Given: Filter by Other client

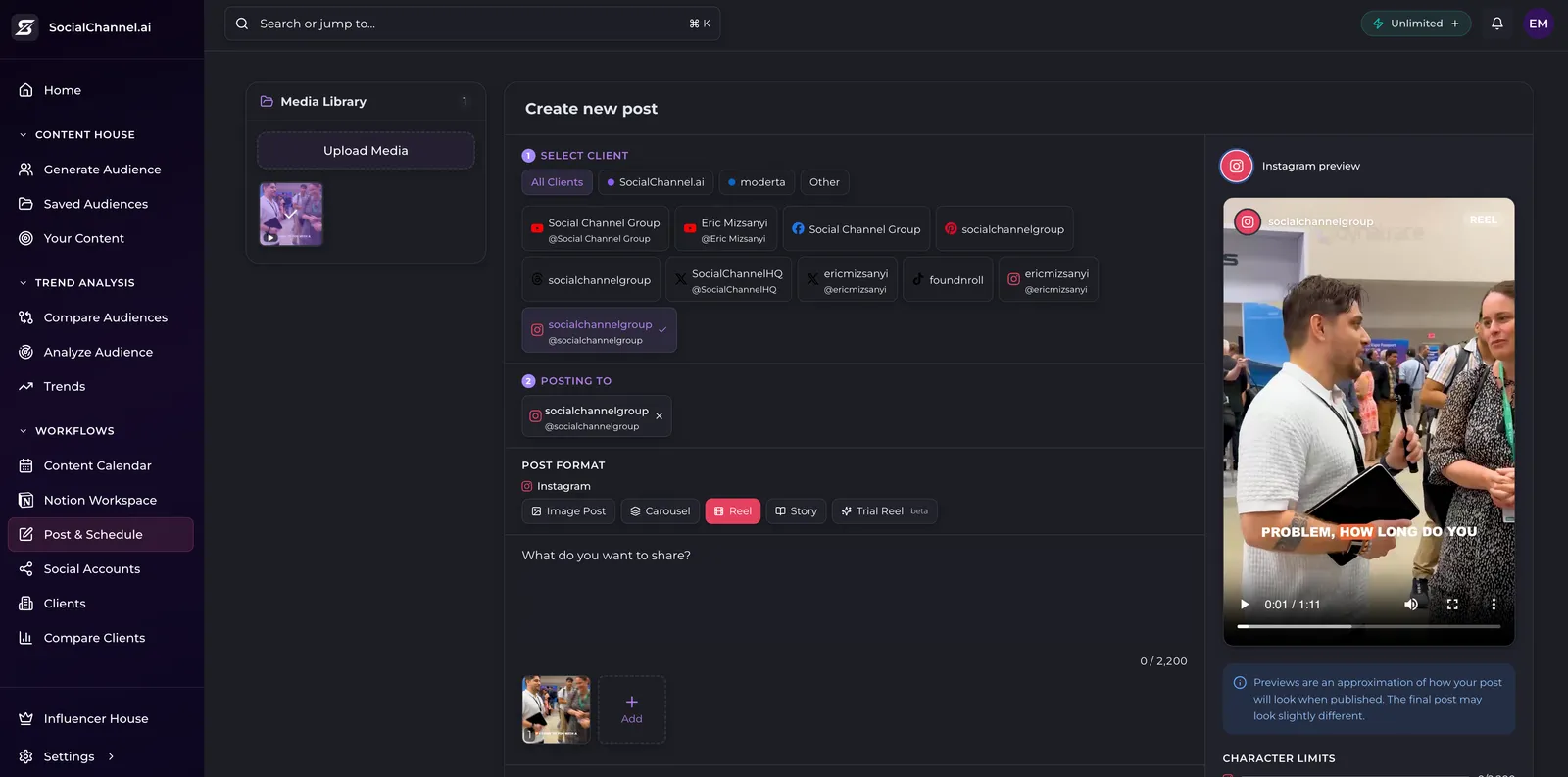Looking at the screenshot, I should 824,182.
